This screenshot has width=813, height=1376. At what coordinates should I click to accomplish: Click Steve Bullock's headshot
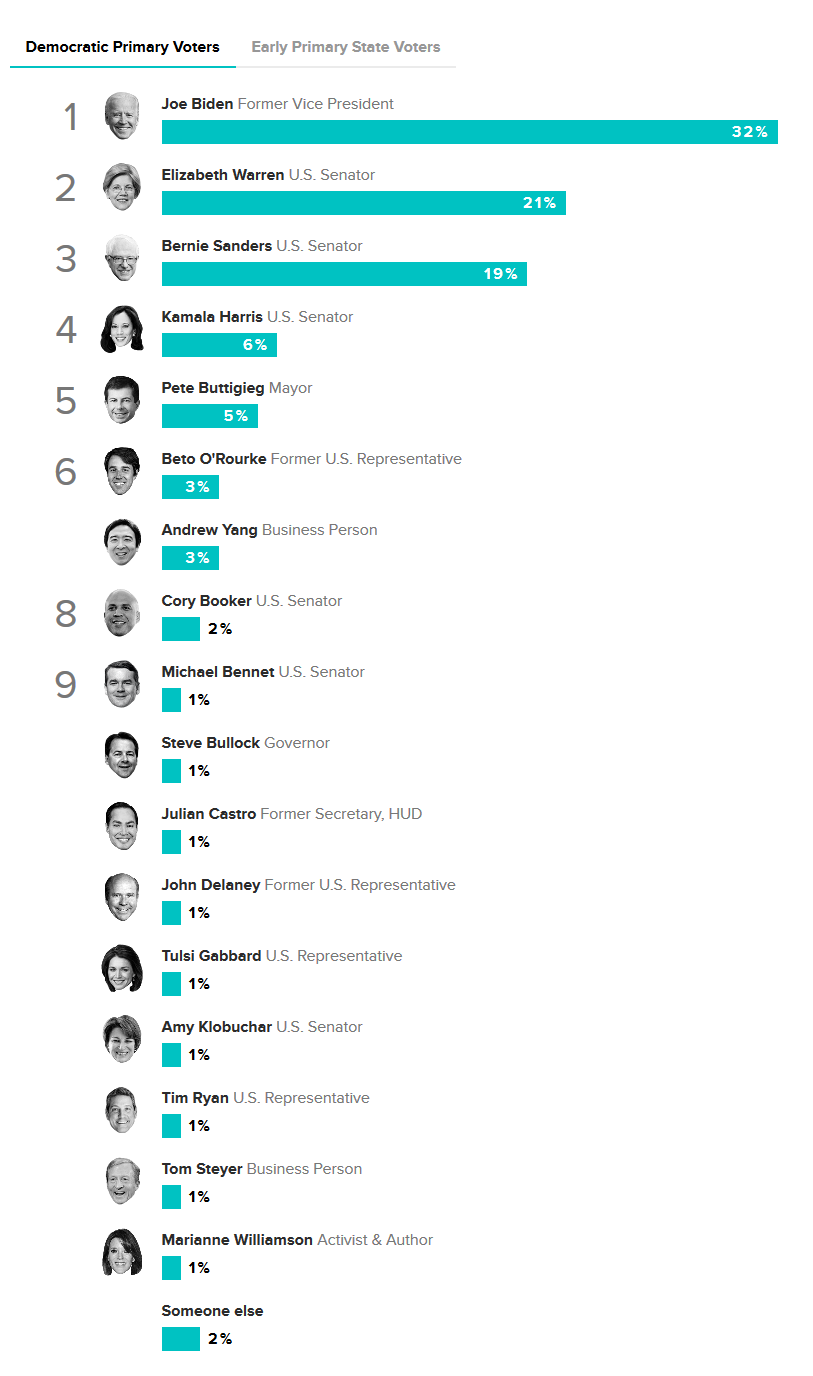[122, 755]
